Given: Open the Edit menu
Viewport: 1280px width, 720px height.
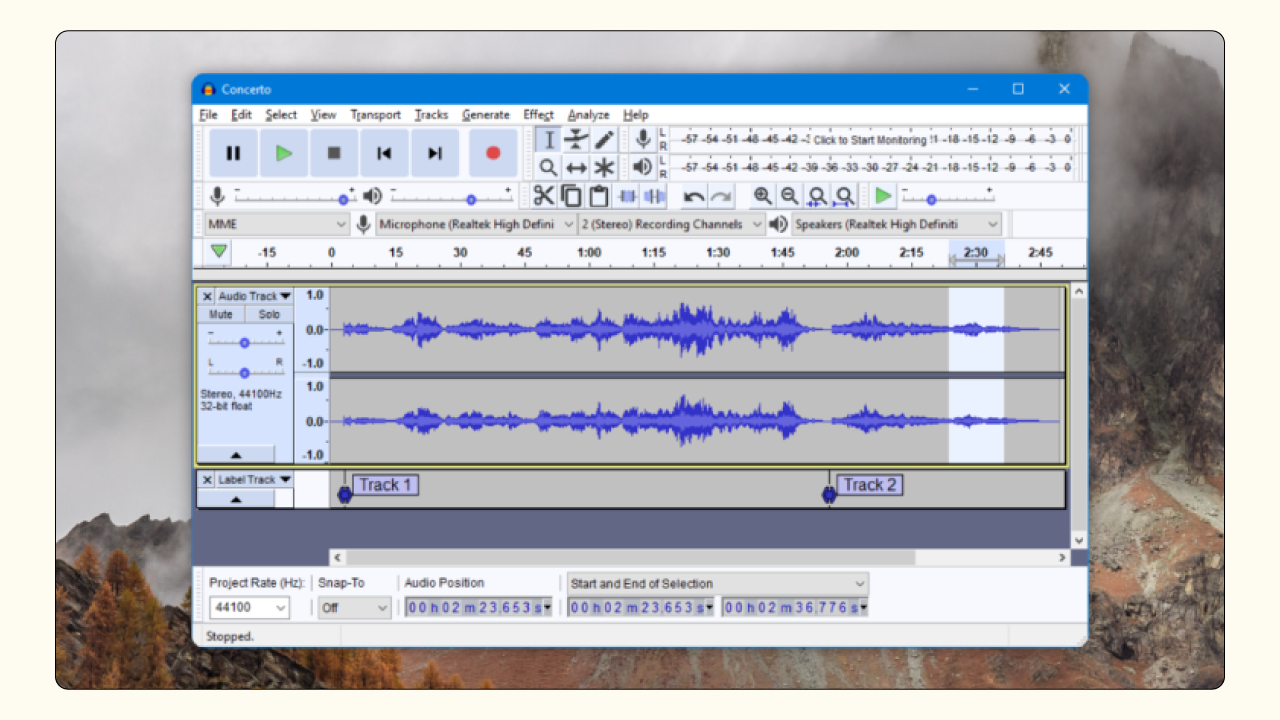Looking at the screenshot, I should (x=241, y=115).
